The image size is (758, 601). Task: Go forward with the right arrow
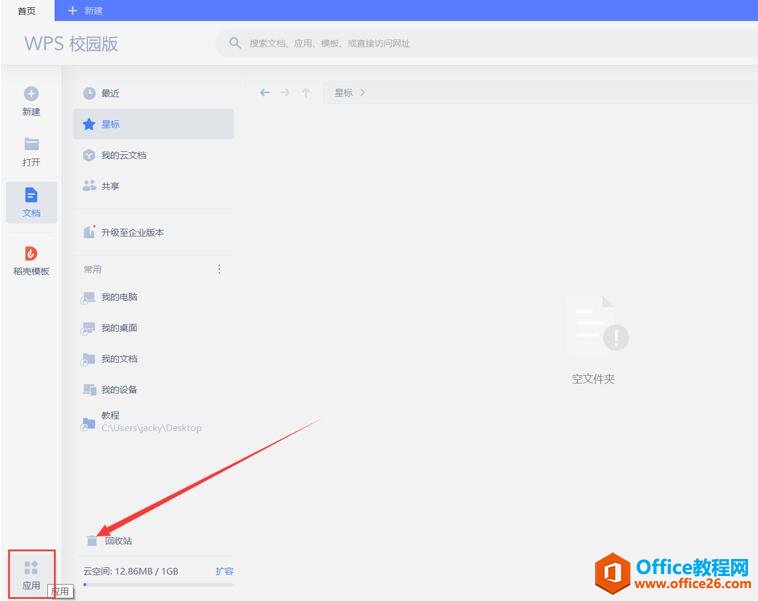[285, 92]
